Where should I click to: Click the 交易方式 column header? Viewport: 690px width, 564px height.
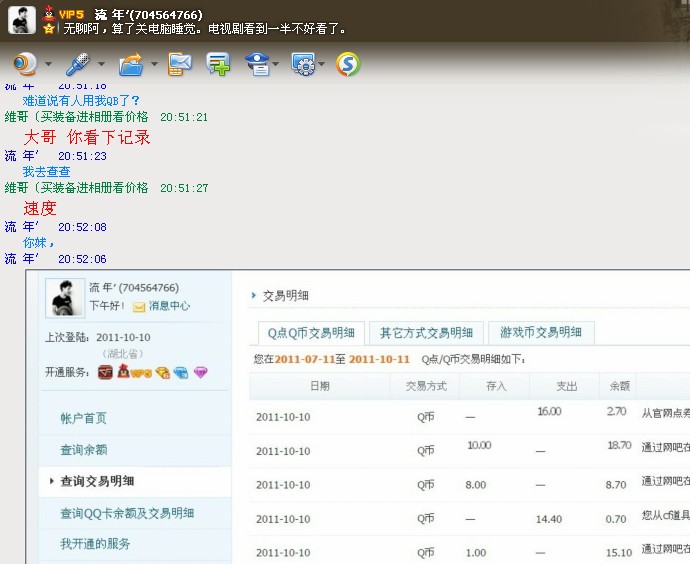(426, 386)
